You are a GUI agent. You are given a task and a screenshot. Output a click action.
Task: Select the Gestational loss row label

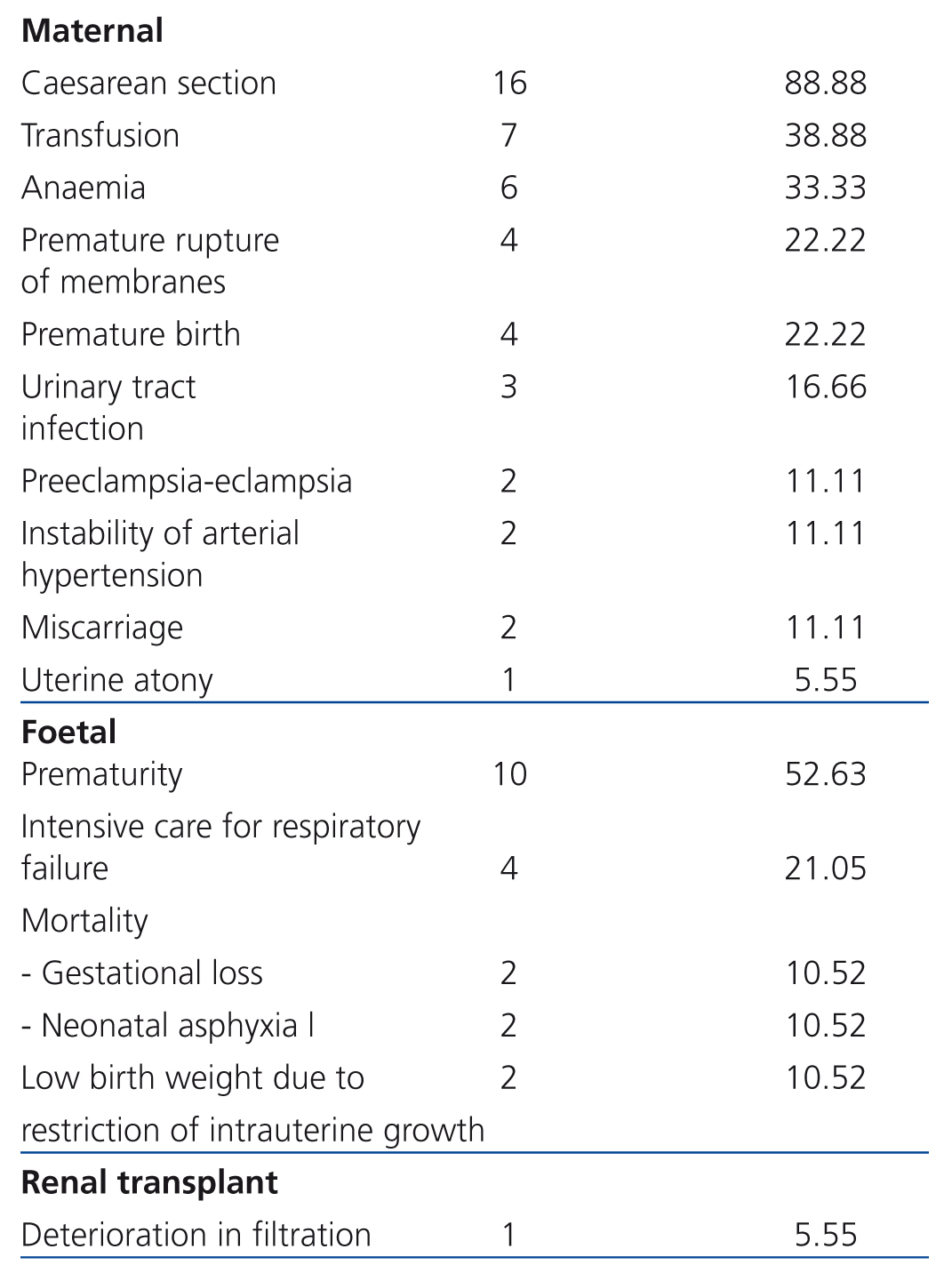[142, 973]
